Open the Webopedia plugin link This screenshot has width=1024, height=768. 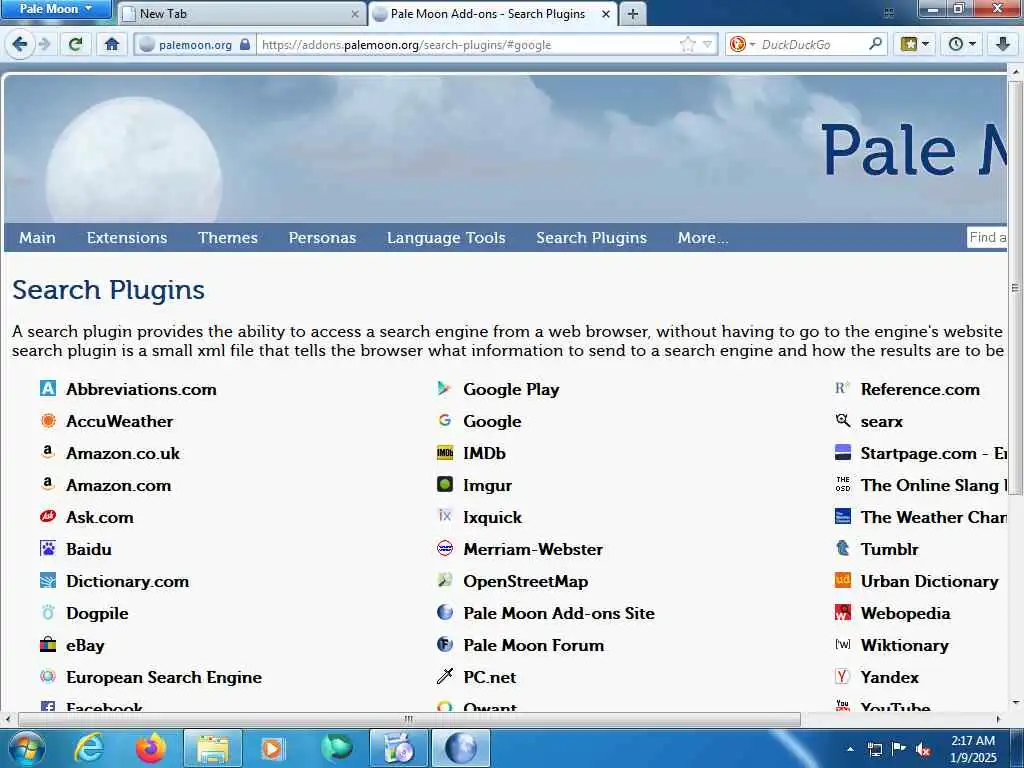pos(905,613)
